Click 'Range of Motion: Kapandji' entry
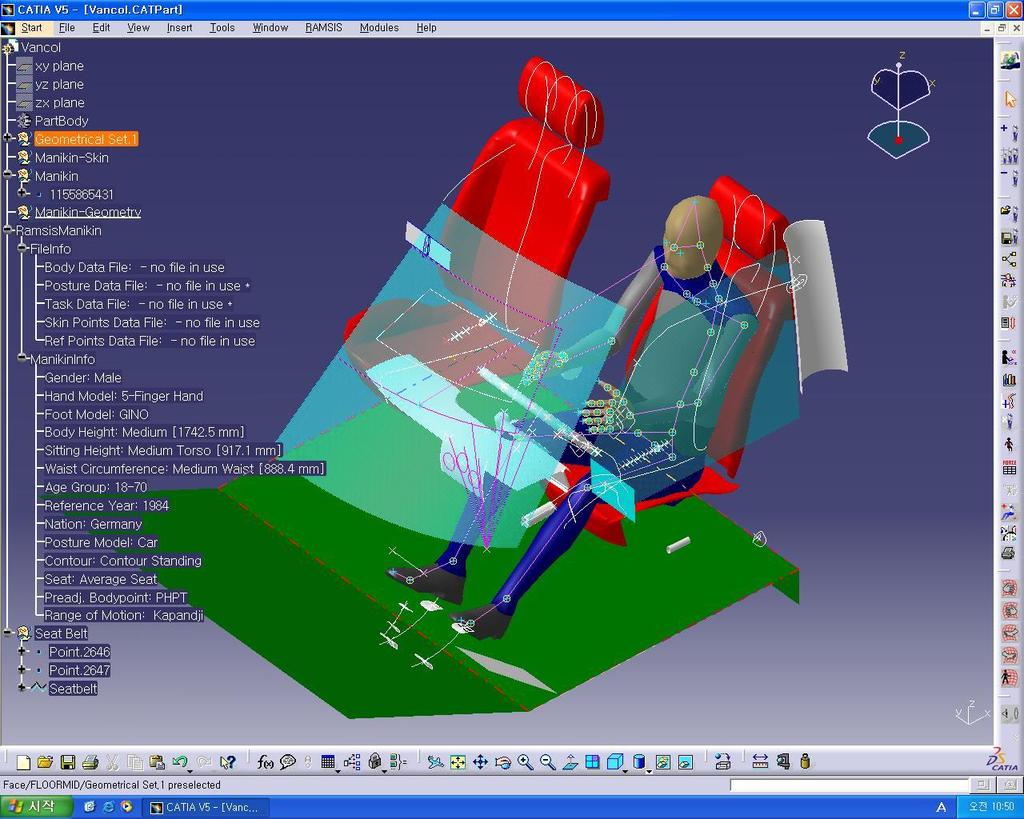Viewport: 1024px width, 819px height. coord(123,615)
